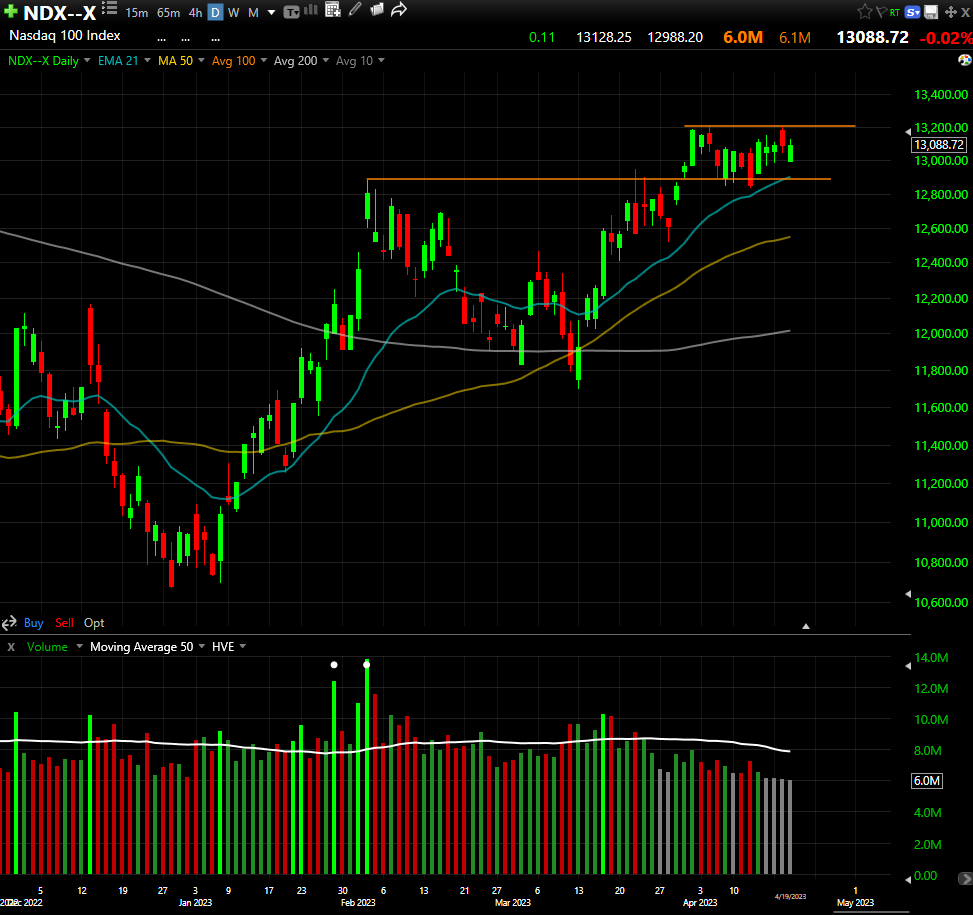Viewport: 973px width, 915px height.
Task: Click the trade arrows icon beside Buy
Action: point(9,623)
